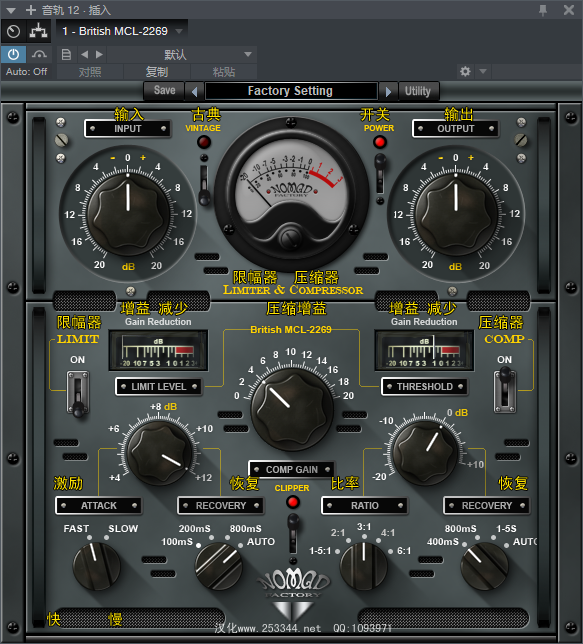Screen dimensions: 583x644
Task: Toggle the LIMIT ON switch
Action: pos(78,394)
